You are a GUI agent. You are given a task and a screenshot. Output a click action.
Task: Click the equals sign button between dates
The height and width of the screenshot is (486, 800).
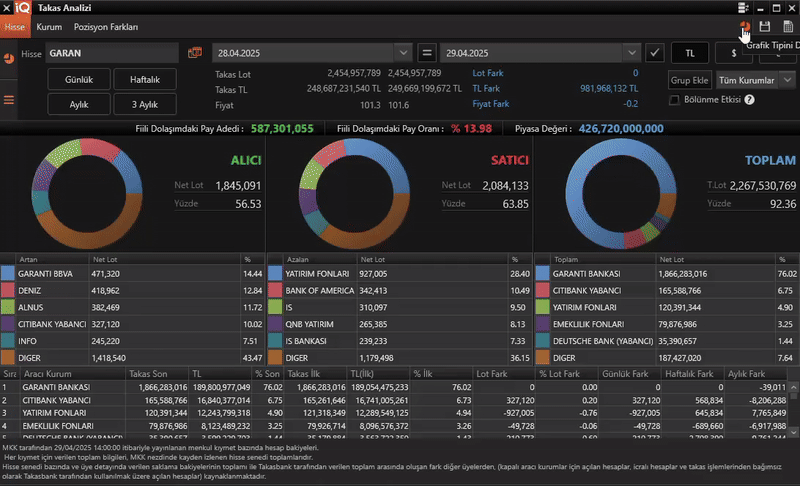click(x=427, y=53)
